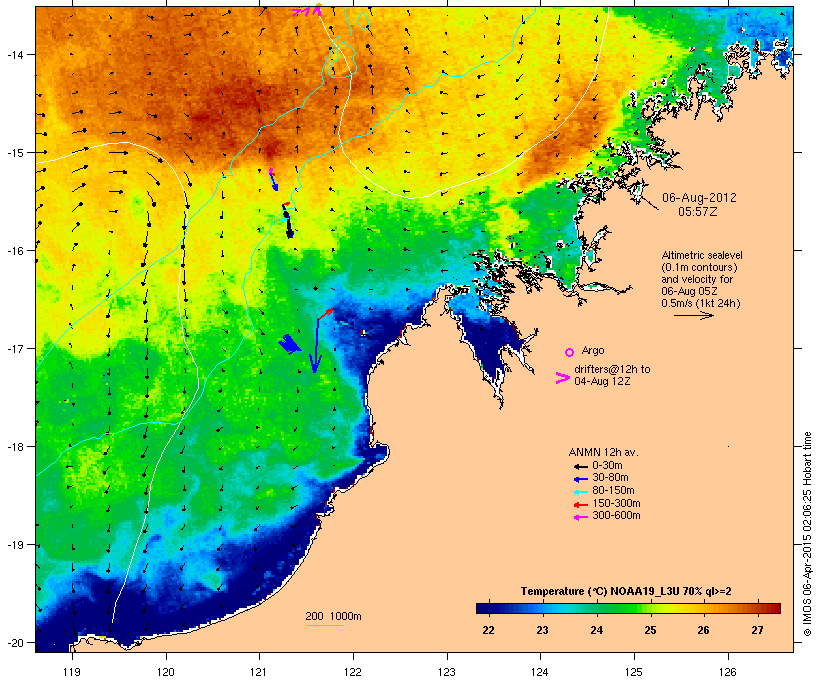Click the red 150-300m legend arrow

(x=580, y=505)
